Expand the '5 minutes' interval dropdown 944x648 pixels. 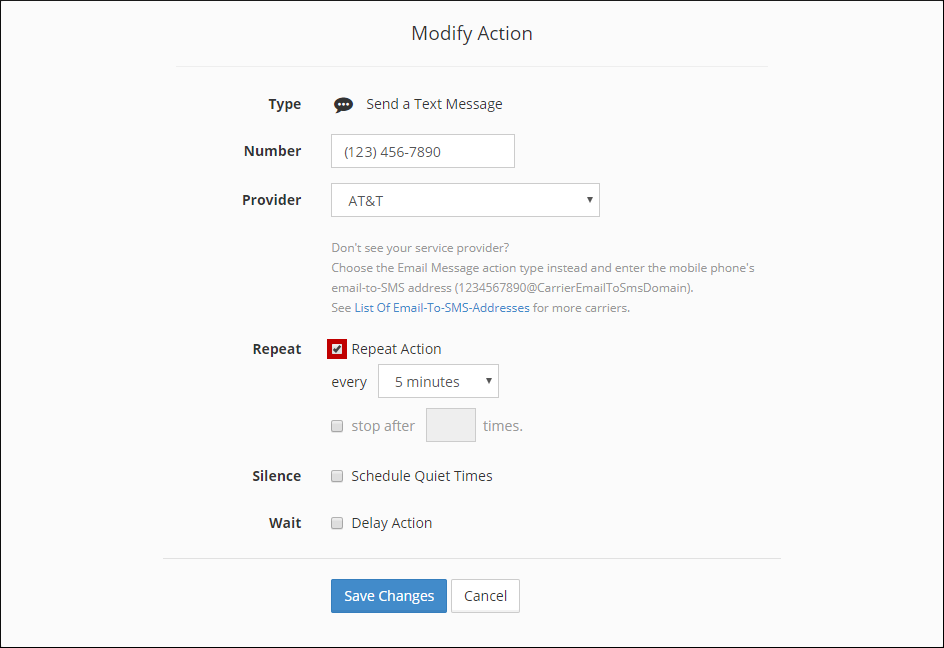click(x=438, y=382)
